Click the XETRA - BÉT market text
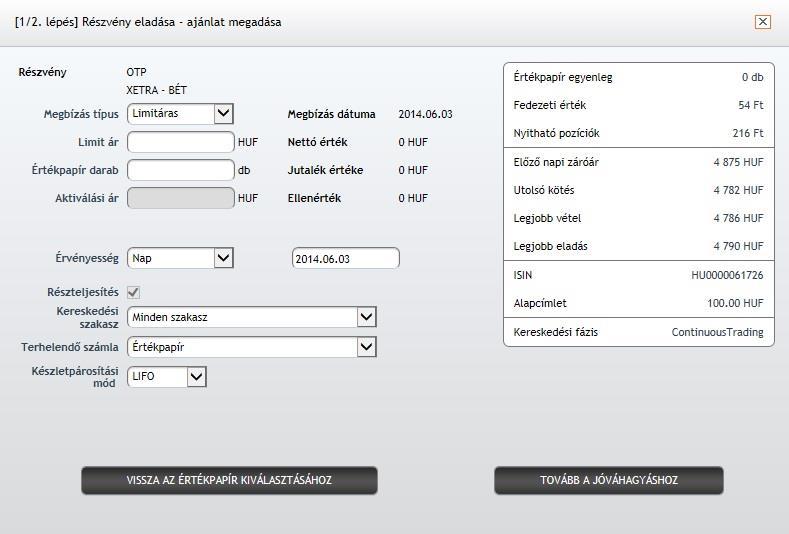This screenshot has height=534, width=789. click(x=156, y=90)
